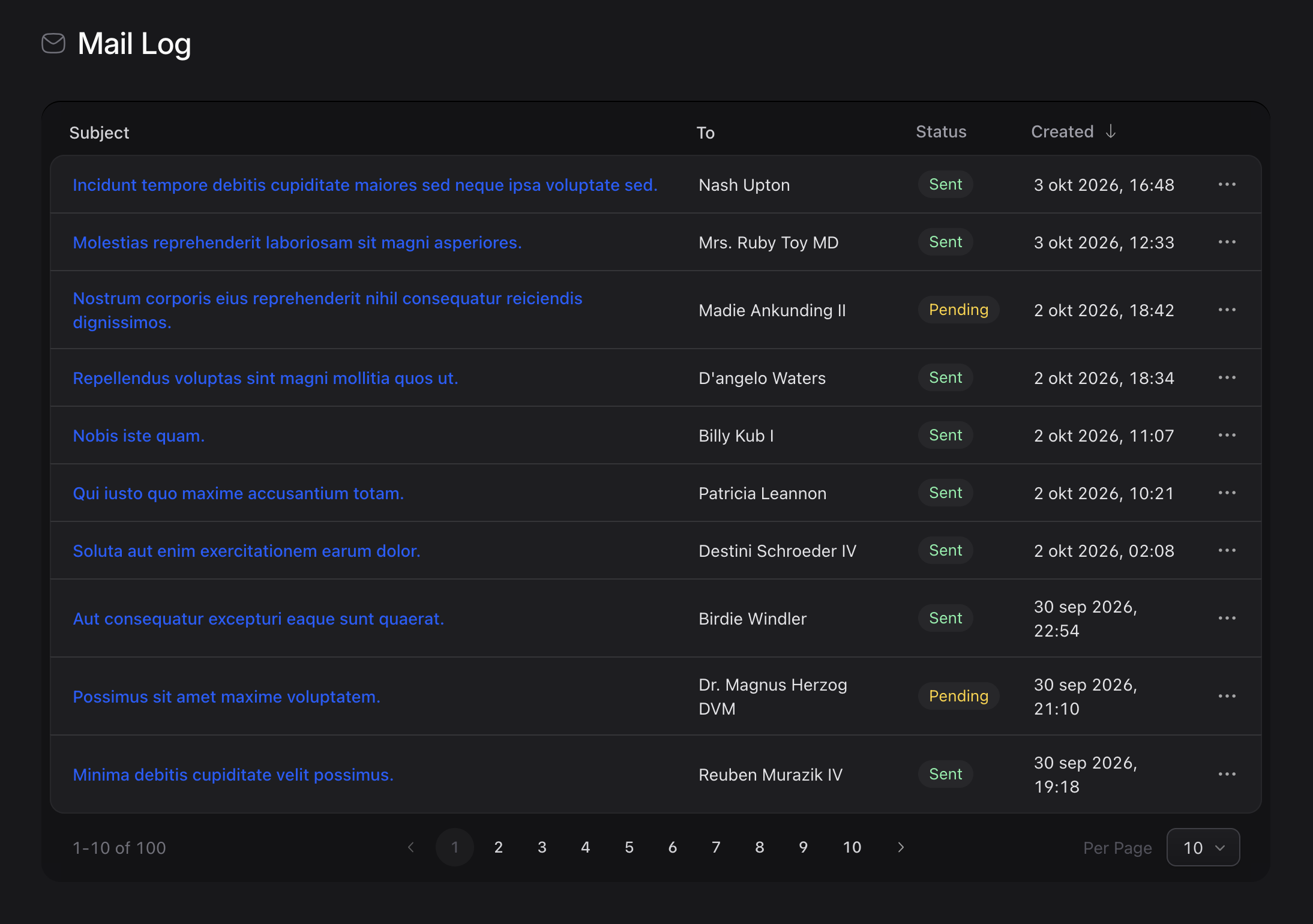Screen dimensions: 1313x924
Task: Open 'Minima debitis cupiditate velit' mail link
Action: coord(233,775)
